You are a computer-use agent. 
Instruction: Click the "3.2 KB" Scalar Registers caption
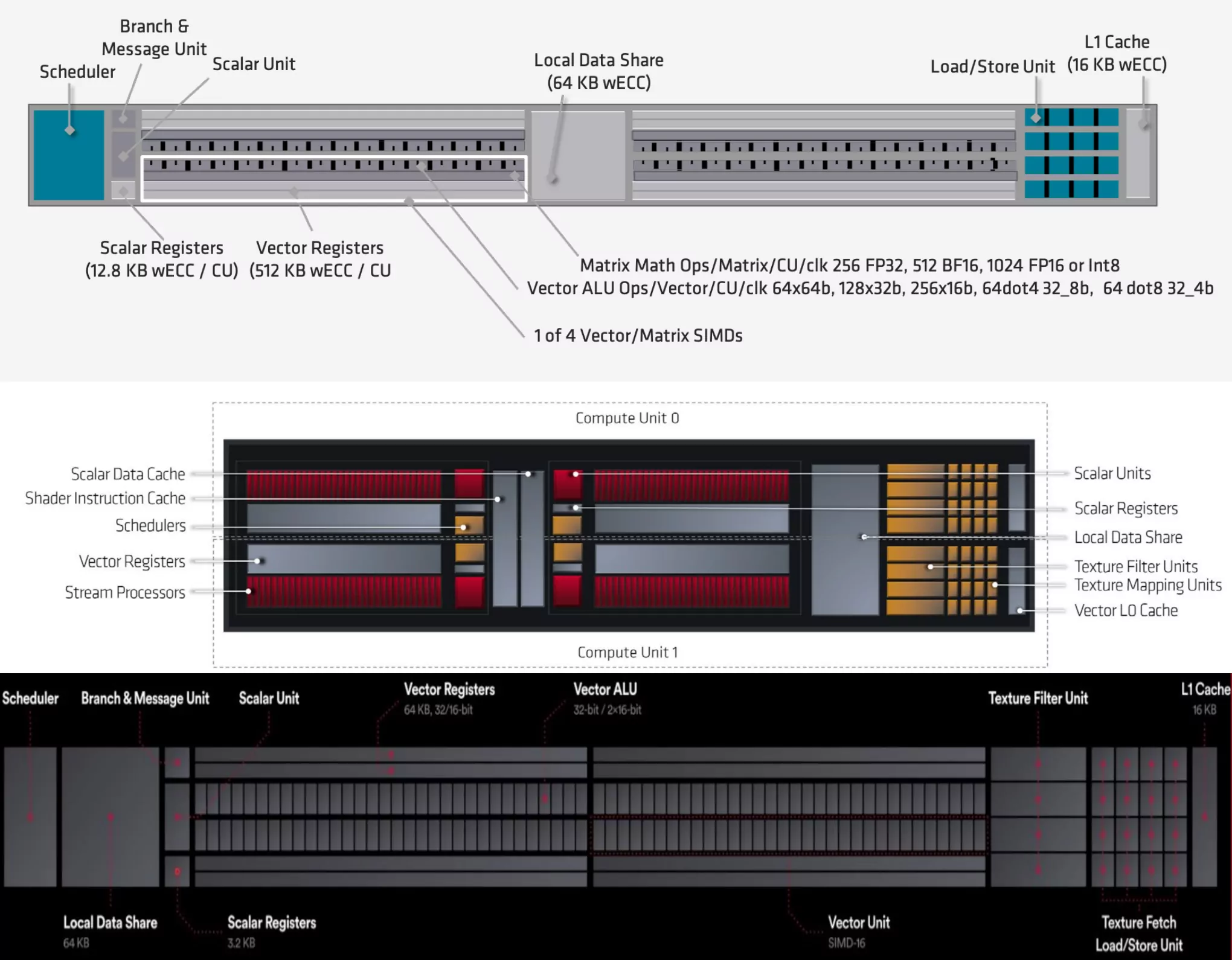(x=242, y=943)
